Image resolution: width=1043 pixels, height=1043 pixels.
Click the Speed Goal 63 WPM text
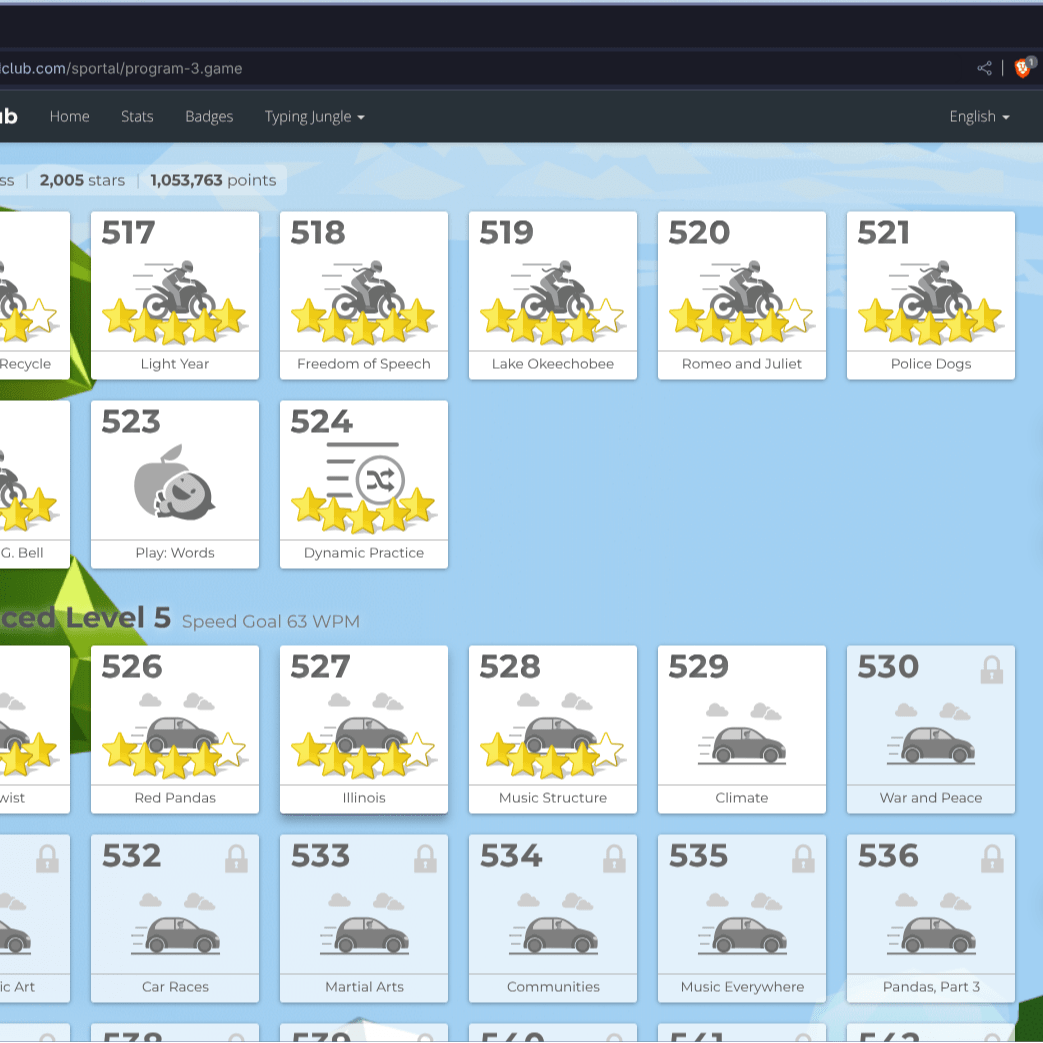270,621
